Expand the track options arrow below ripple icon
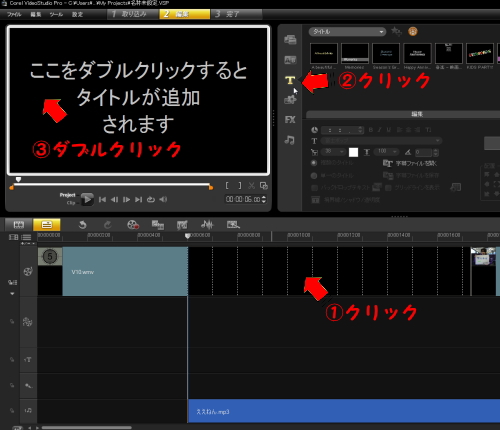The width and height of the screenshot is (500, 430). (12, 294)
